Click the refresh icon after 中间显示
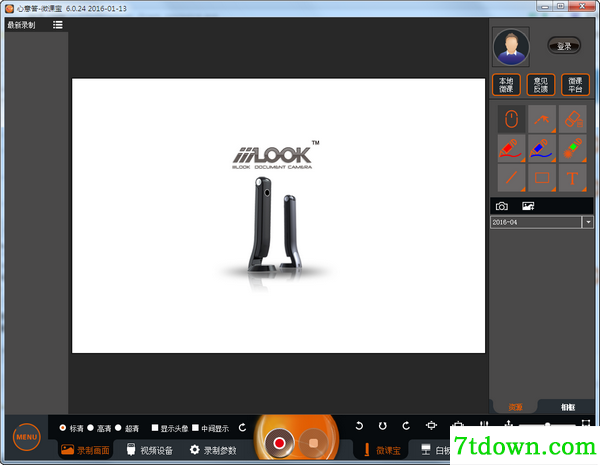The image size is (600, 465). tap(242, 427)
